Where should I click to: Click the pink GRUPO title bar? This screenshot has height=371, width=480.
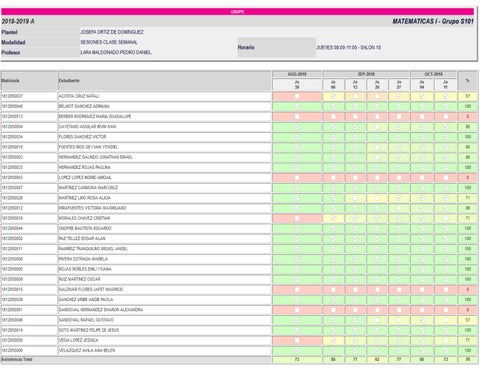pyautogui.click(x=237, y=12)
